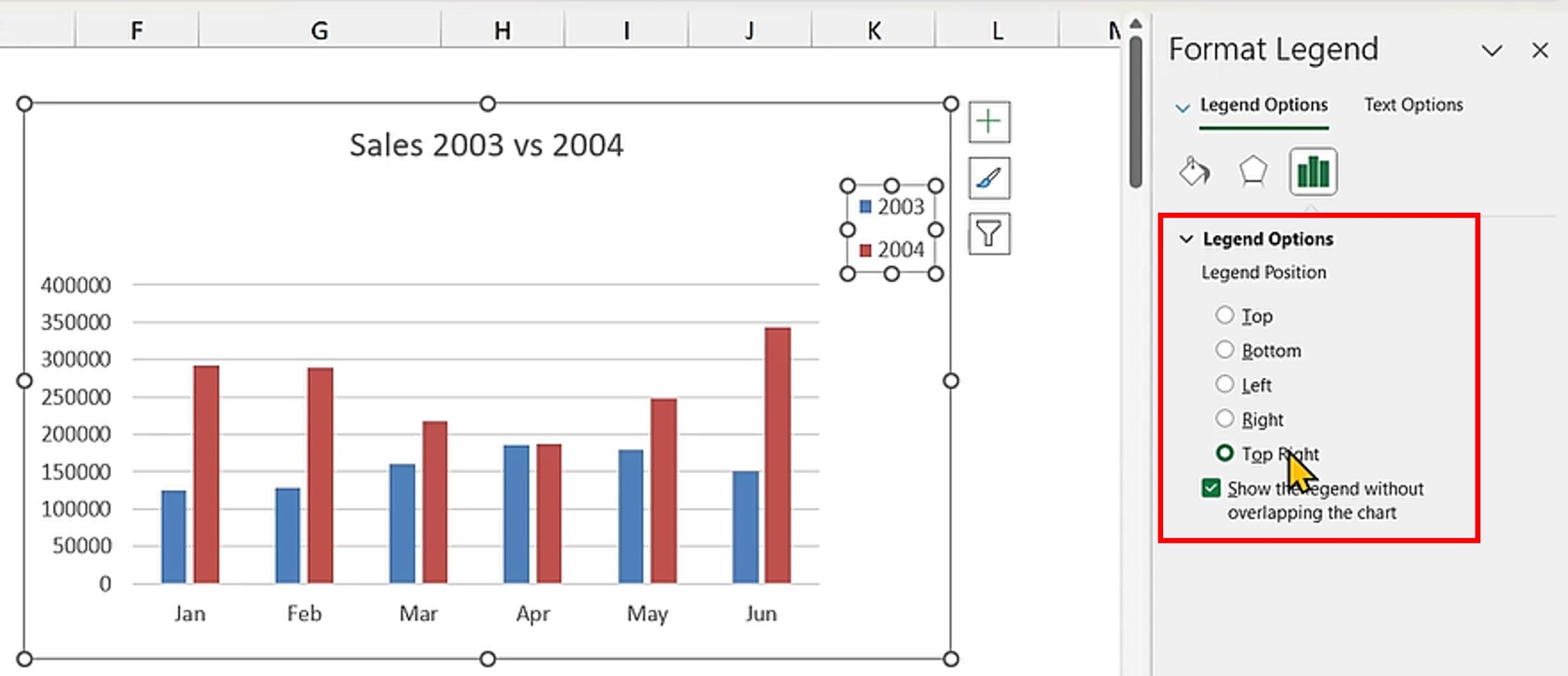Open the Format Legend pane options dropdown
Screen dimensions: 1568x676
(x=1491, y=50)
